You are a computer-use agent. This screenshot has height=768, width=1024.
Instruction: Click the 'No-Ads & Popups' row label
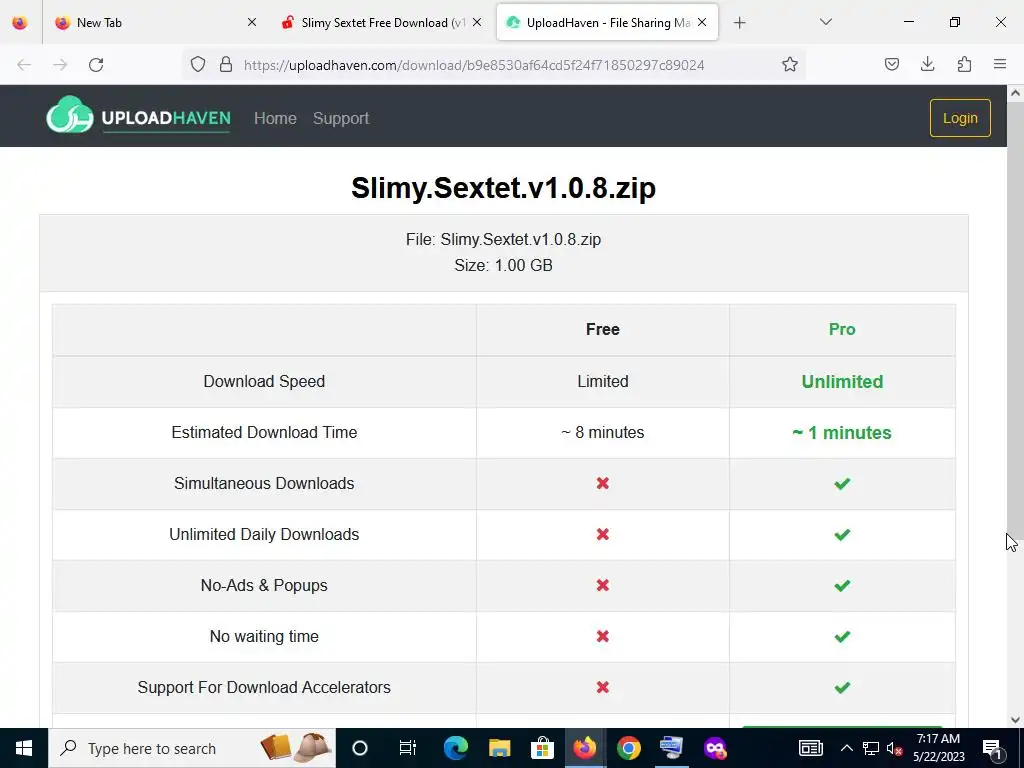[264, 585]
